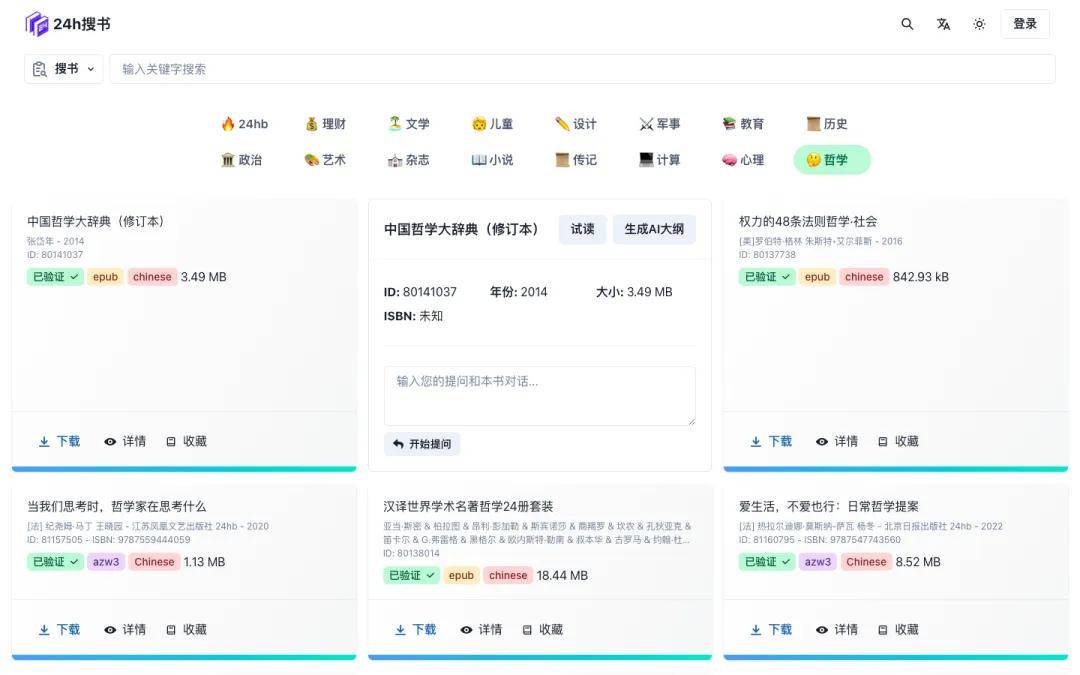The image size is (1080, 675).
Task: Click the eye icon on 详情 of 中国哲学大辞典
Action: coord(110,440)
